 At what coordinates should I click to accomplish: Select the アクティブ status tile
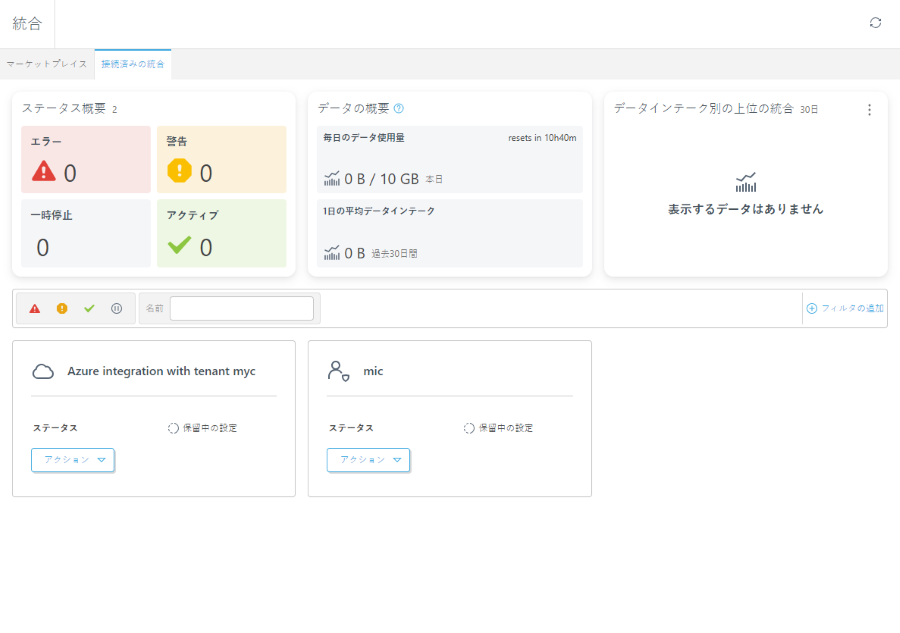point(222,233)
